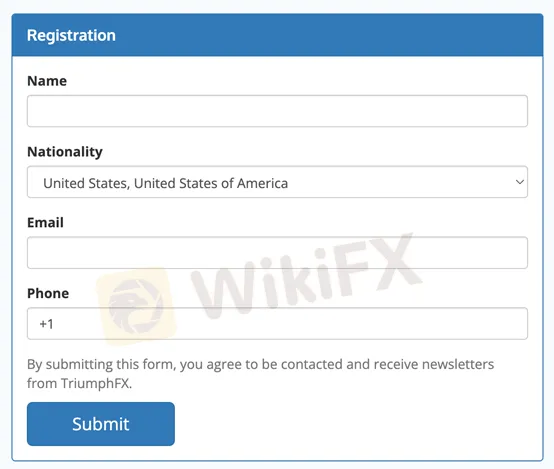554x469 pixels.
Task: Select the 'United States, United States of America' text
Action: [x=165, y=183]
